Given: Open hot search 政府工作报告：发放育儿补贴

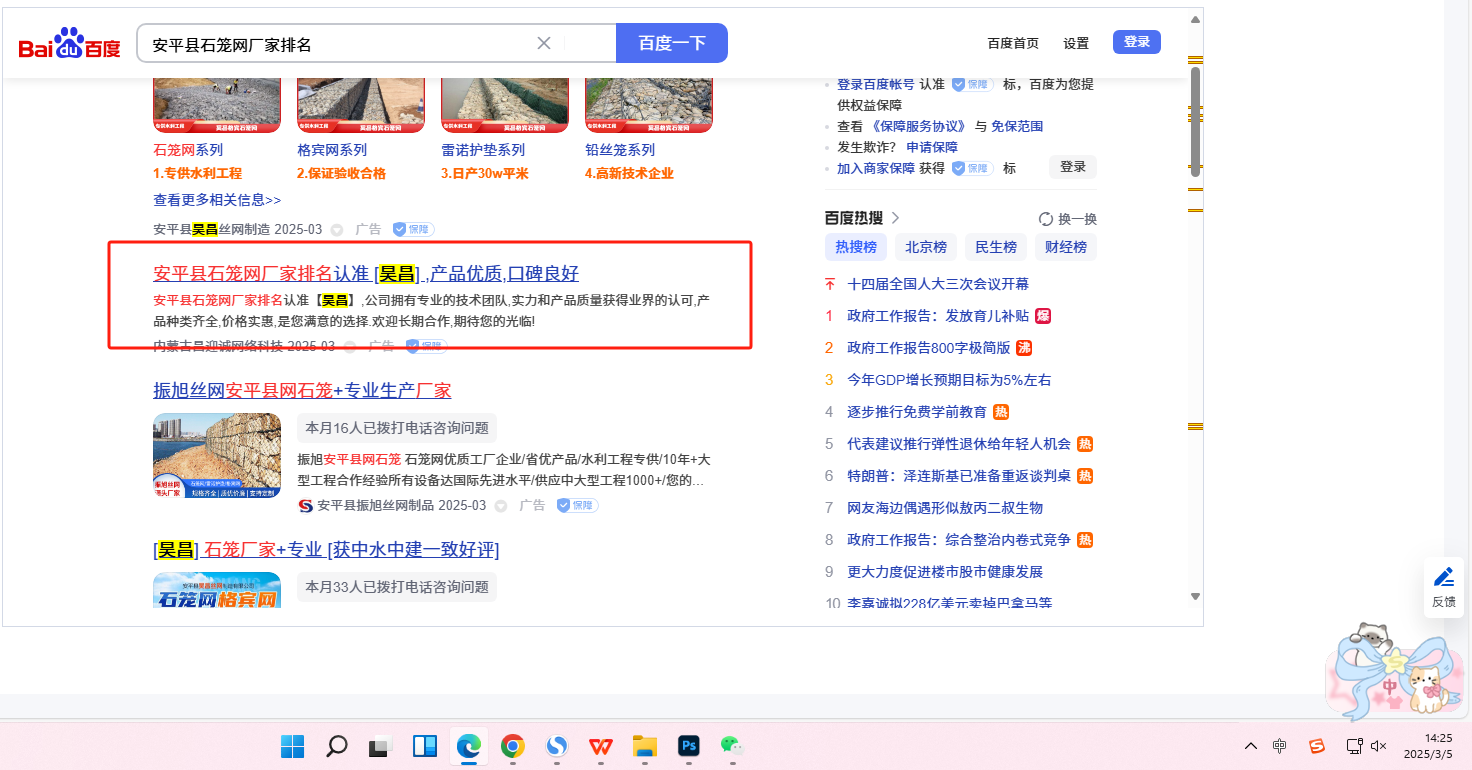Looking at the screenshot, I should [x=938, y=316].
